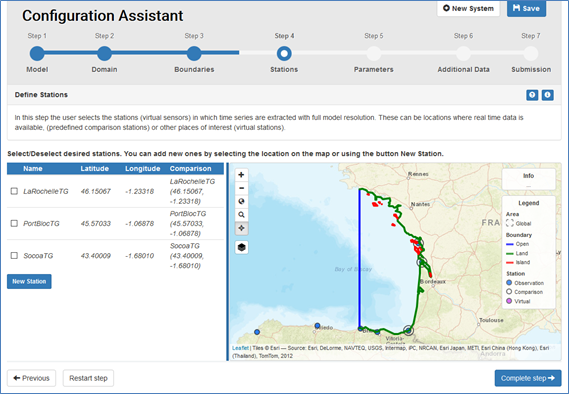This screenshot has height=394, width=569.
Task: Click latitude value 46.15067
Action: pos(95,191)
